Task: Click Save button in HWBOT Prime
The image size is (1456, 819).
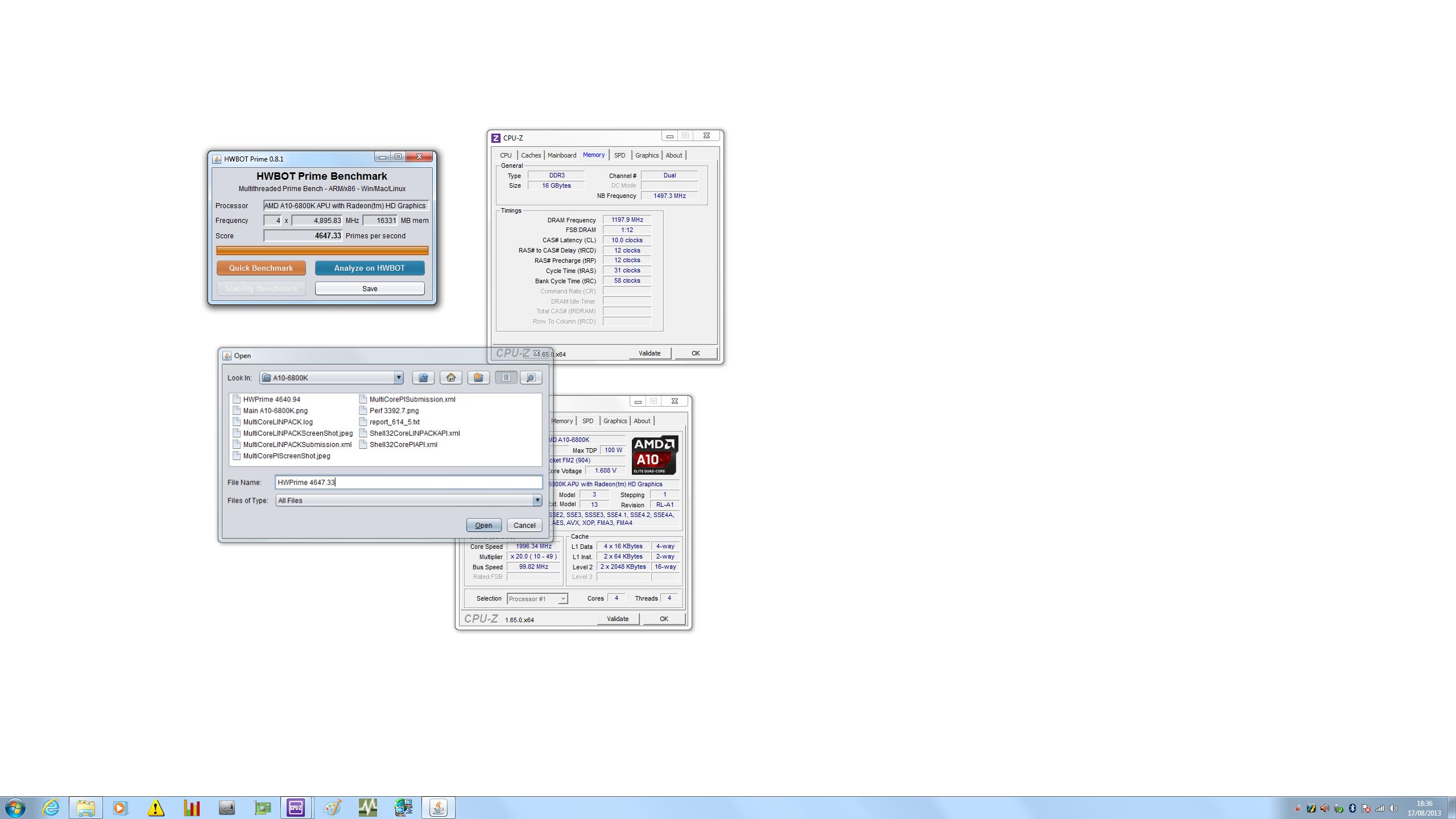Action: point(370,288)
